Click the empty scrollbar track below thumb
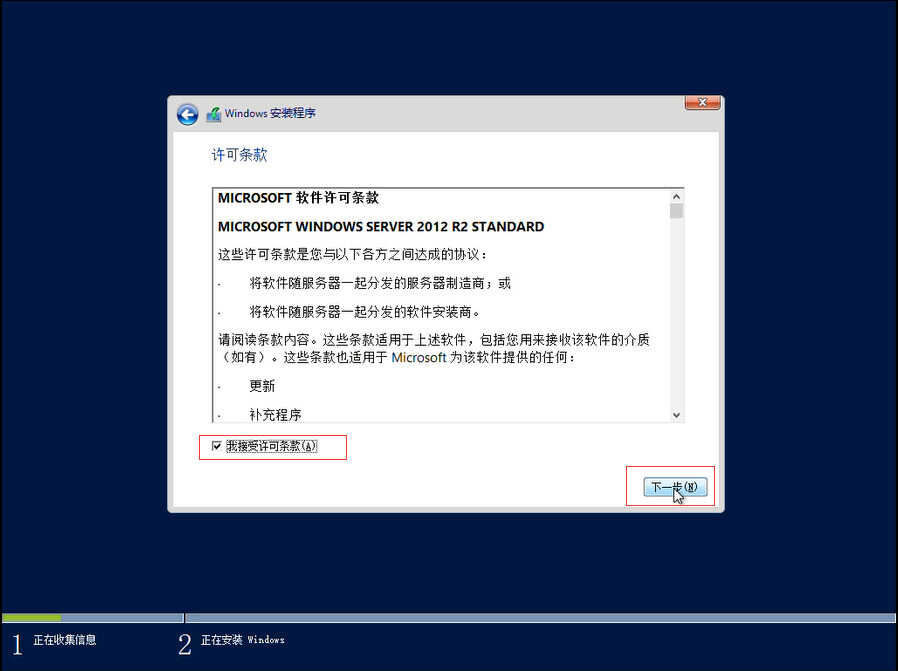 pos(676,313)
